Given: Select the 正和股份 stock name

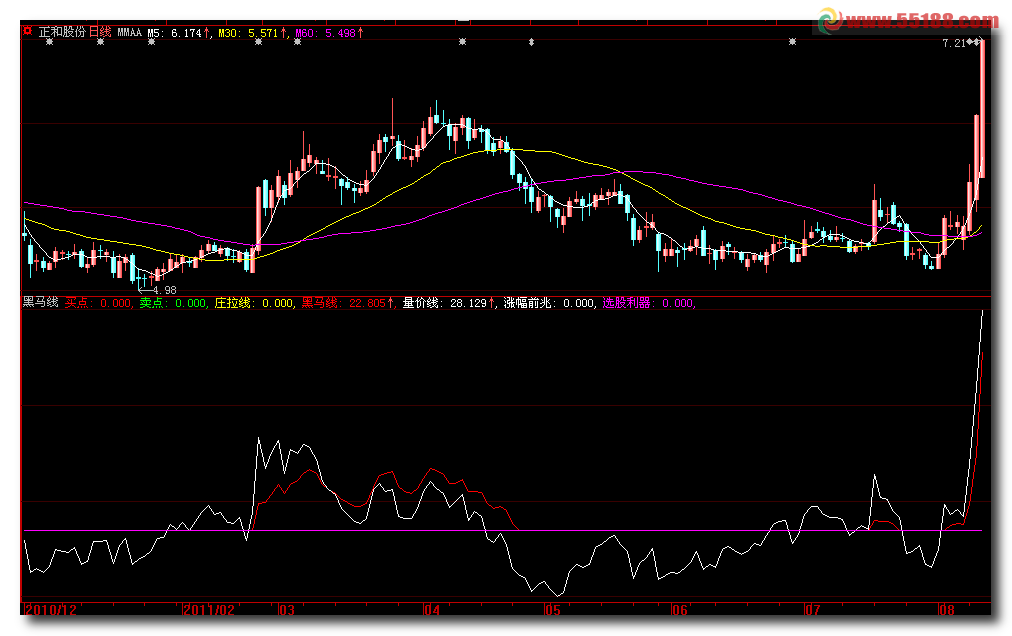Looking at the screenshot, I should click(61, 32).
